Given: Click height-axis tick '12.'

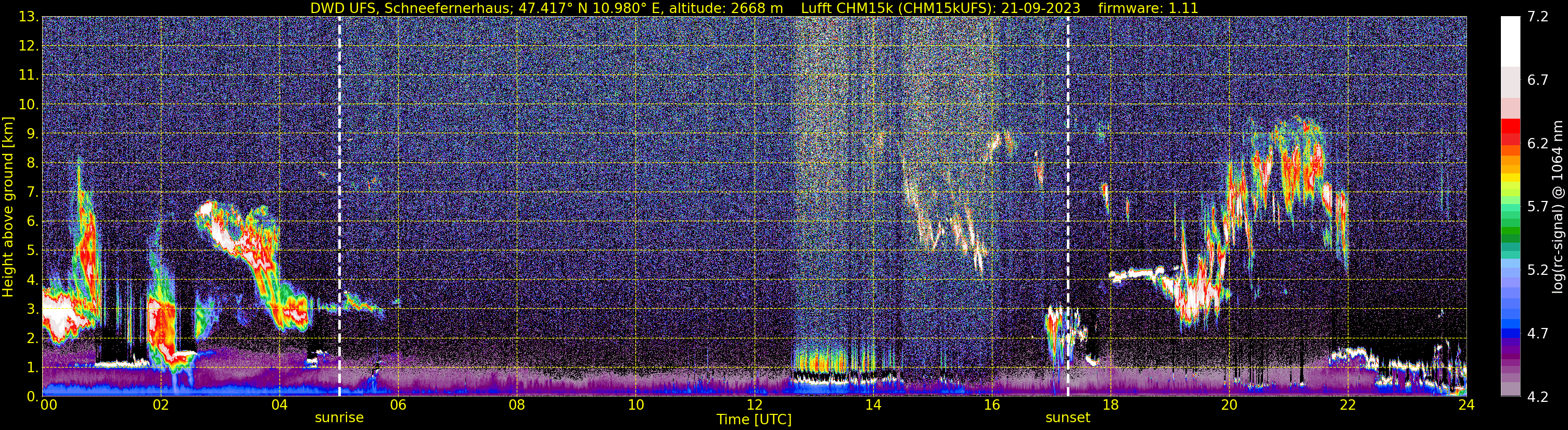Looking at the screenshot, I should 29,46.
